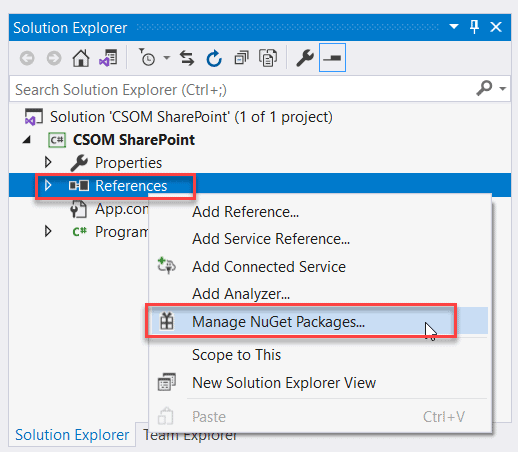
Task: Open the Pending Changes Filter clock icon
Action: coord(147,57)
